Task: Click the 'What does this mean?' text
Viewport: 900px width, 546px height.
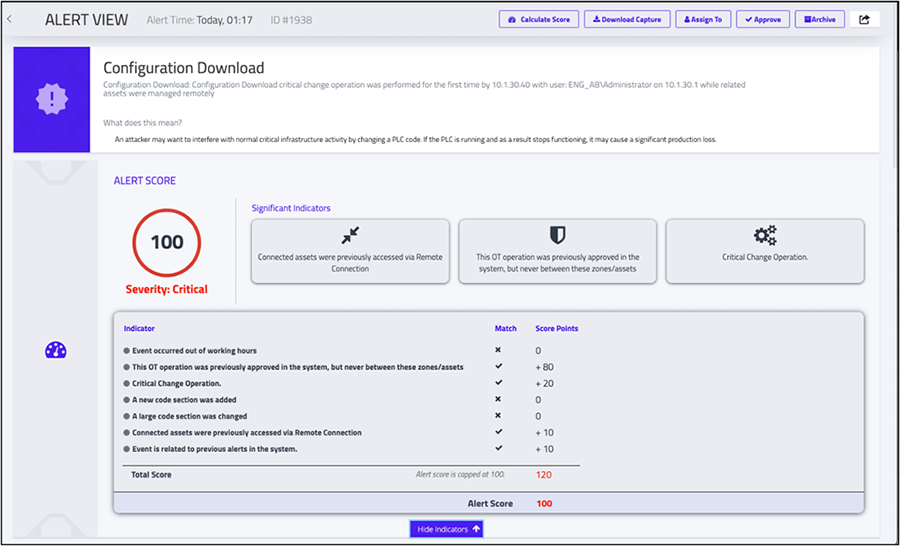Action: point(142,123)
